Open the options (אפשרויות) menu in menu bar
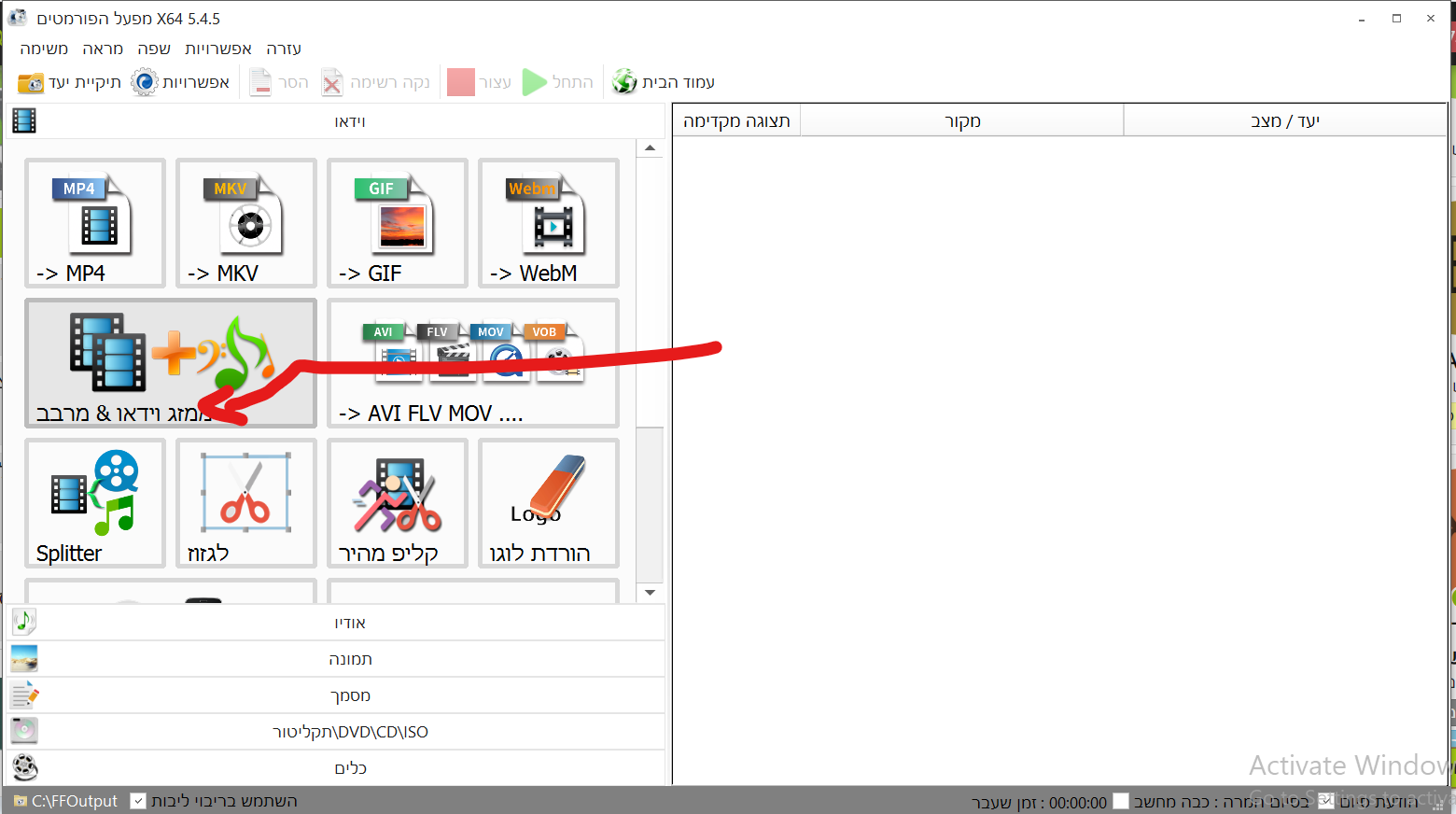The width and height of the screenshot is (1456, 814). click(218, 49)
